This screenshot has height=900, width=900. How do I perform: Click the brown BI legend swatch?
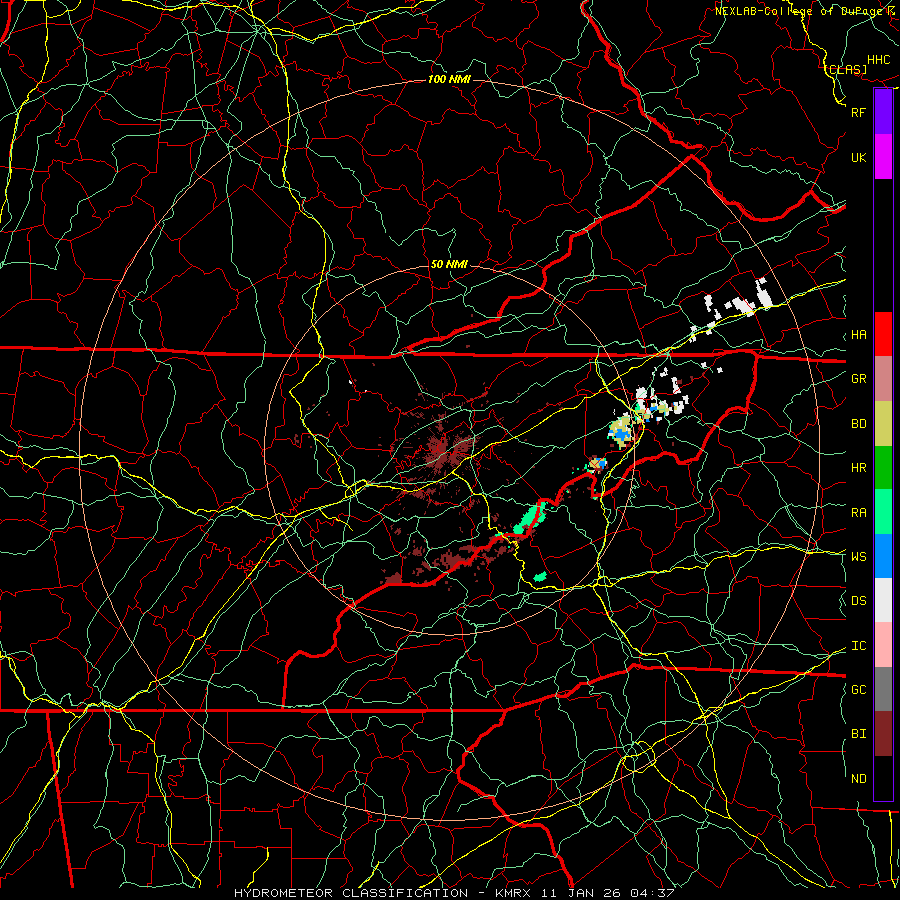(x=883, y=734)
